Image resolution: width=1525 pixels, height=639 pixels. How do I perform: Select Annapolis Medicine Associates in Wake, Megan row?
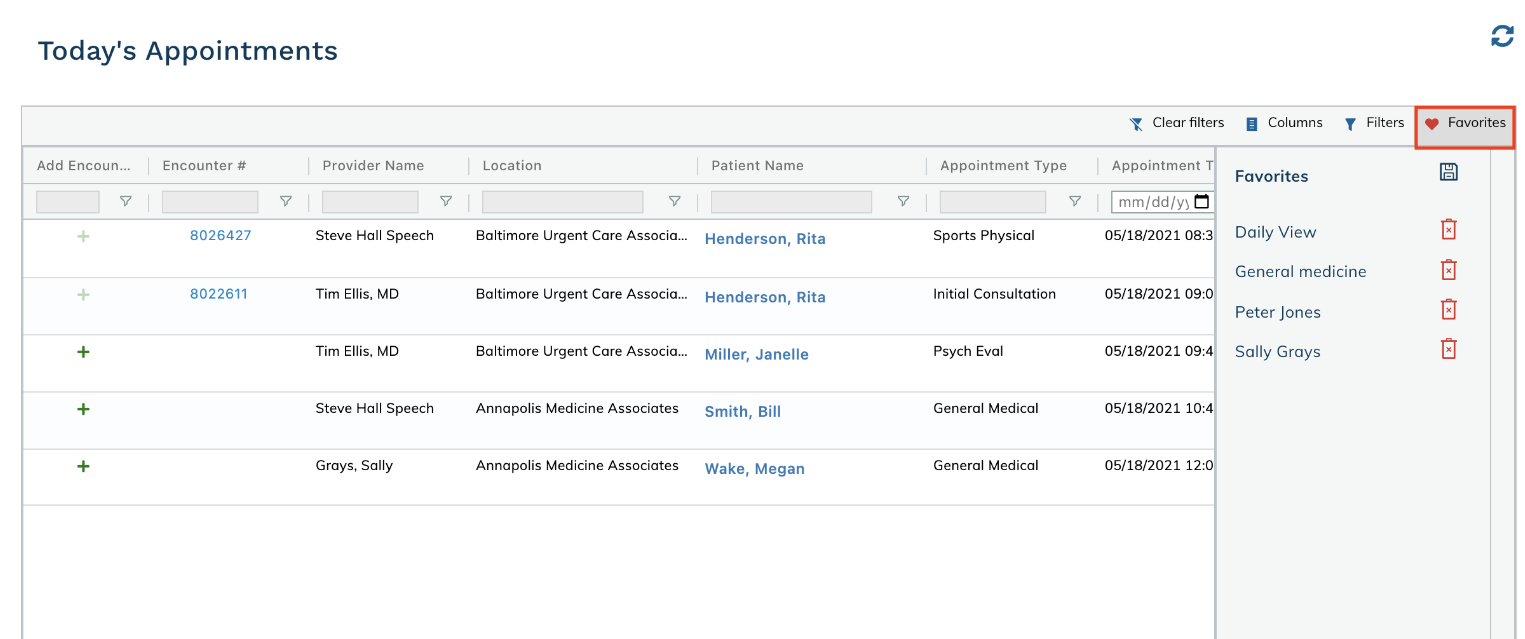point(577,465)
